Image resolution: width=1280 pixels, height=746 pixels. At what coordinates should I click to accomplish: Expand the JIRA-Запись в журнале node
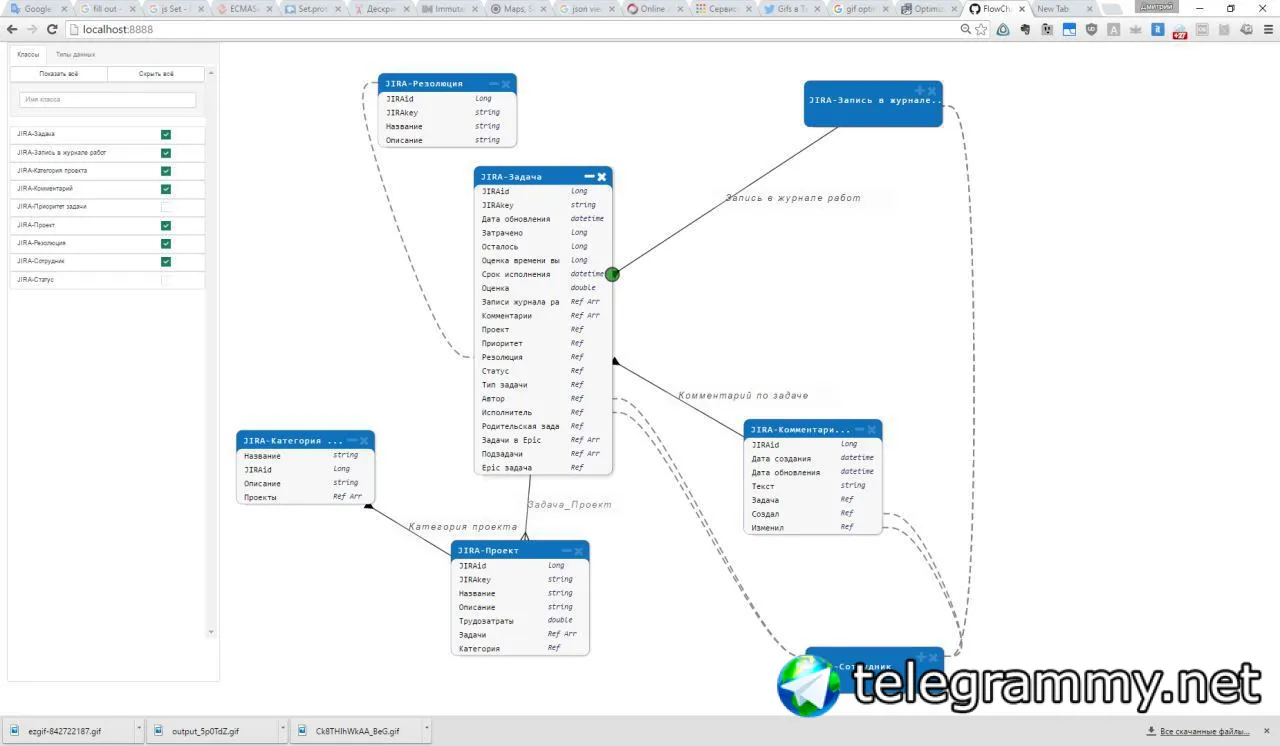coord(920,91)
